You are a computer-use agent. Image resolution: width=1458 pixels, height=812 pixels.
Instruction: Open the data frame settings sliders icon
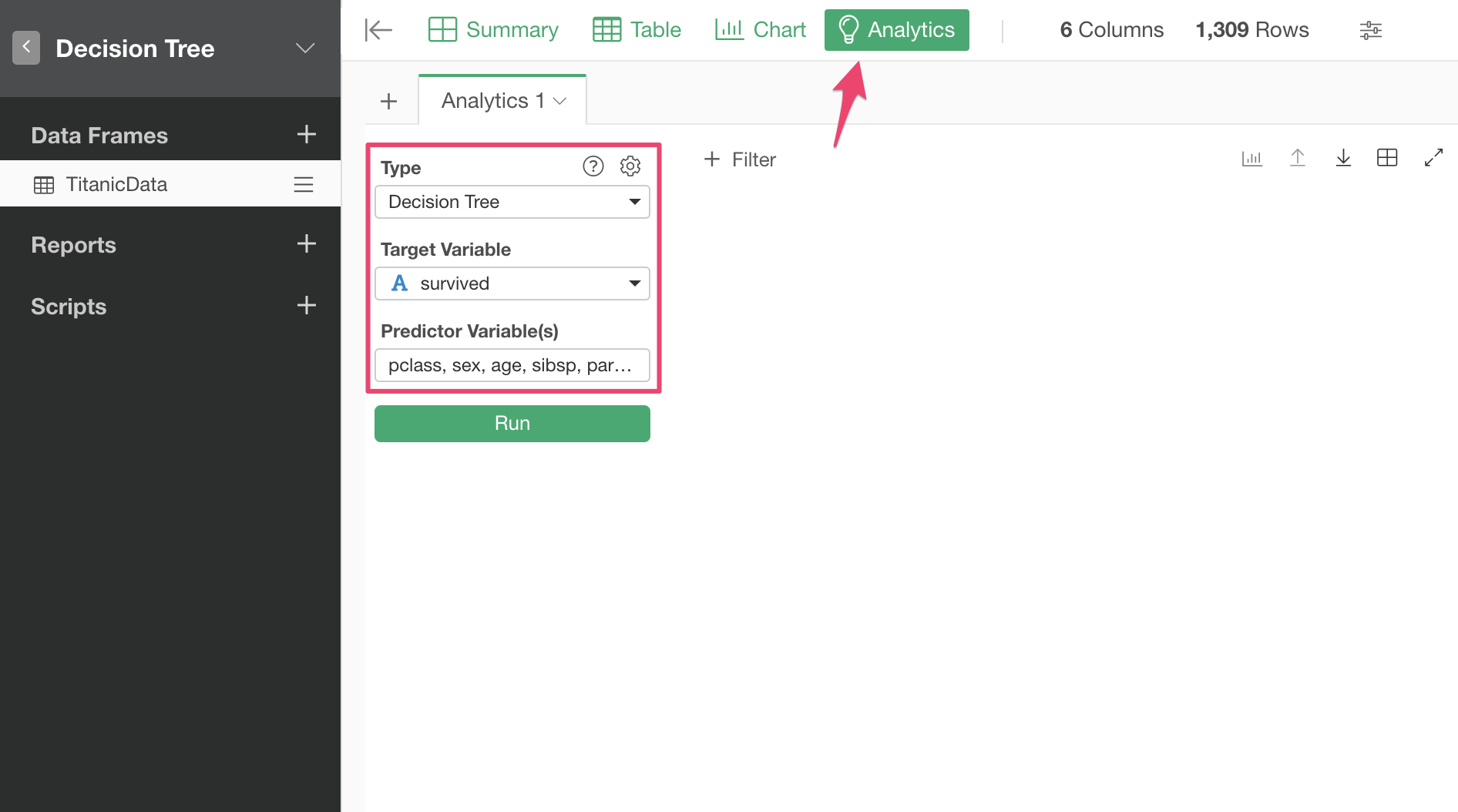pyautogui.click(x=1370, y=30)
